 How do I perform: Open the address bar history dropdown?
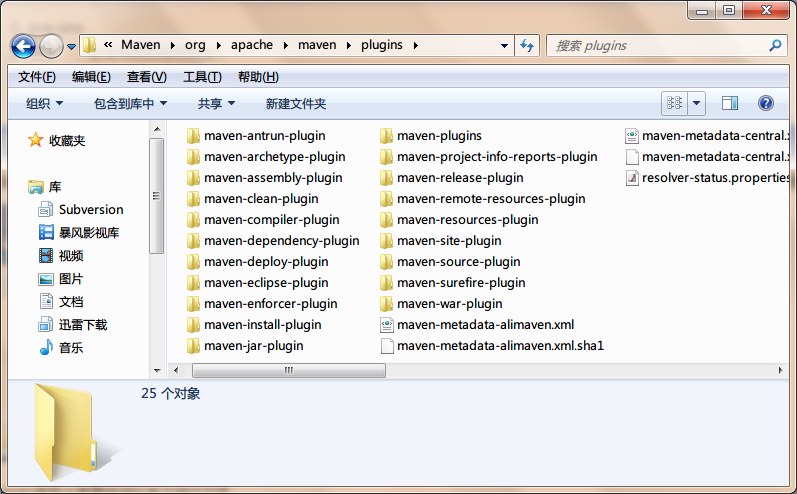tap(504, 46)
